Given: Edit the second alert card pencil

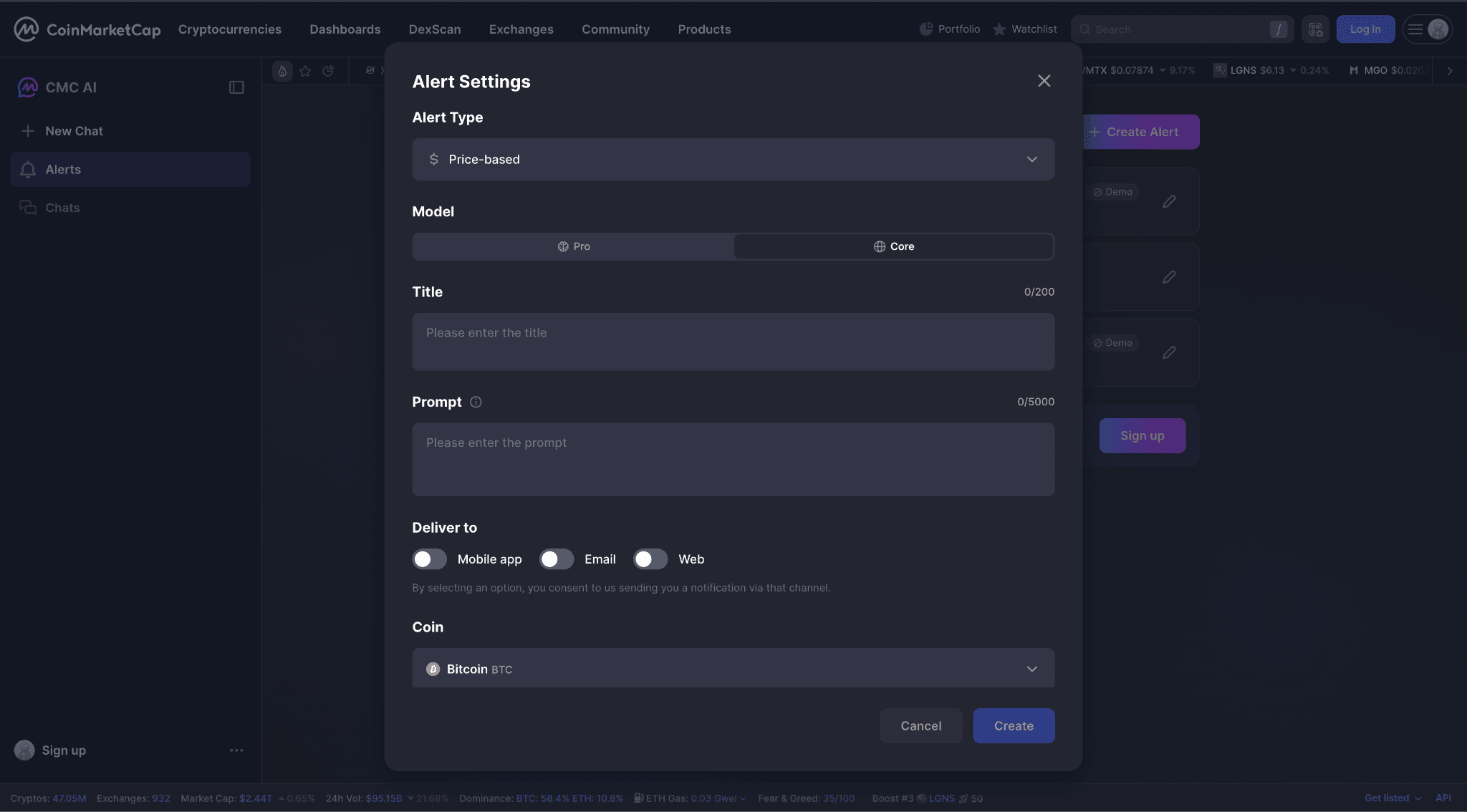Looking at the screenshot, I should [1169, 277].
